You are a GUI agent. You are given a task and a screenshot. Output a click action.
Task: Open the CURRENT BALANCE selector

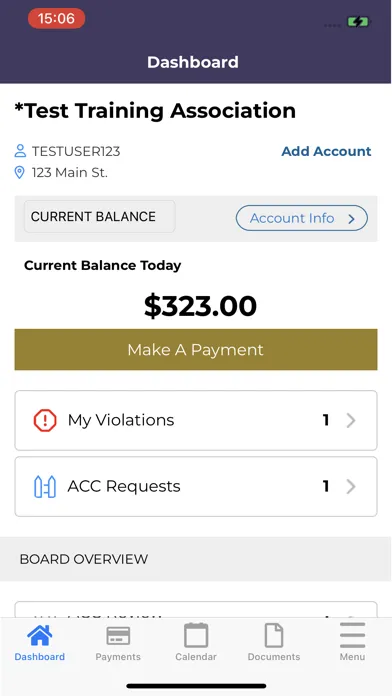pyautogui.click(x=99, y=217)
